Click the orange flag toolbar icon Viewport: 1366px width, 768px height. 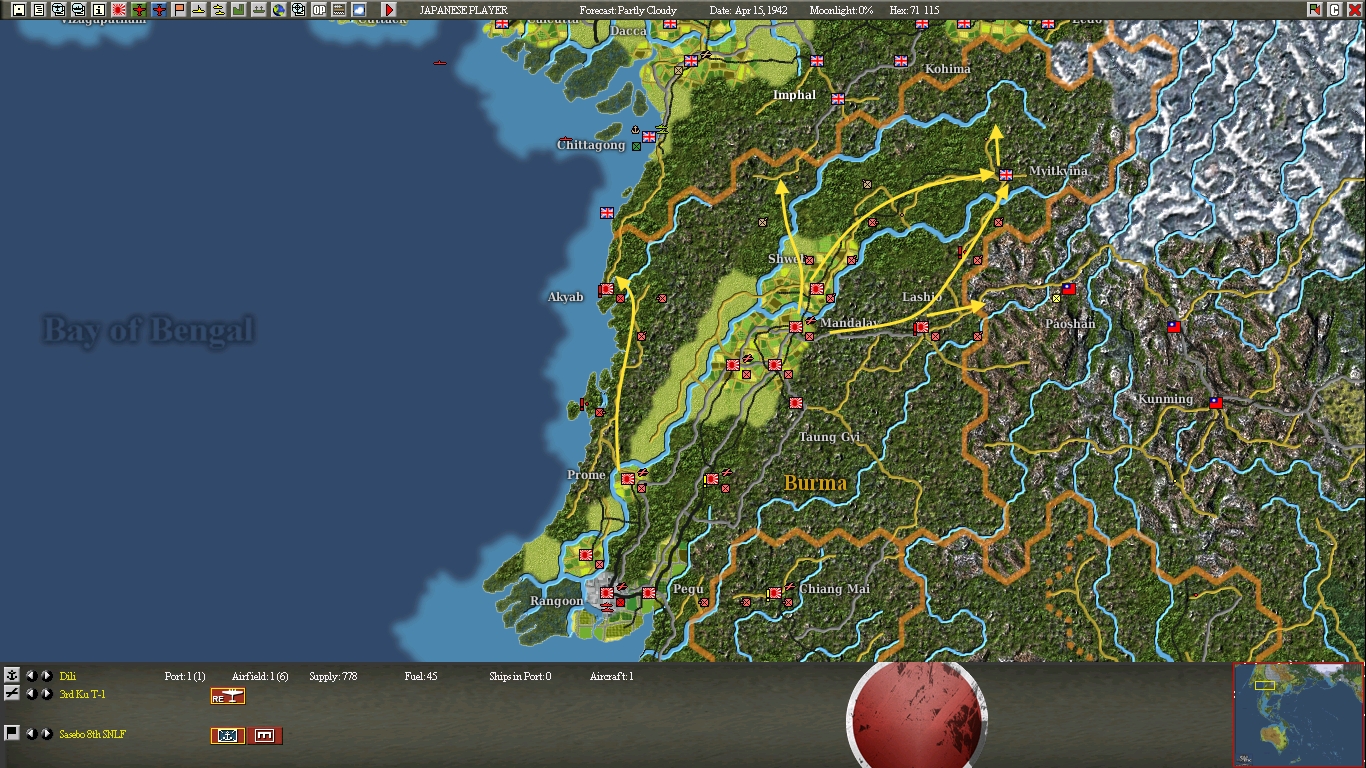click(x=178, y=10)
